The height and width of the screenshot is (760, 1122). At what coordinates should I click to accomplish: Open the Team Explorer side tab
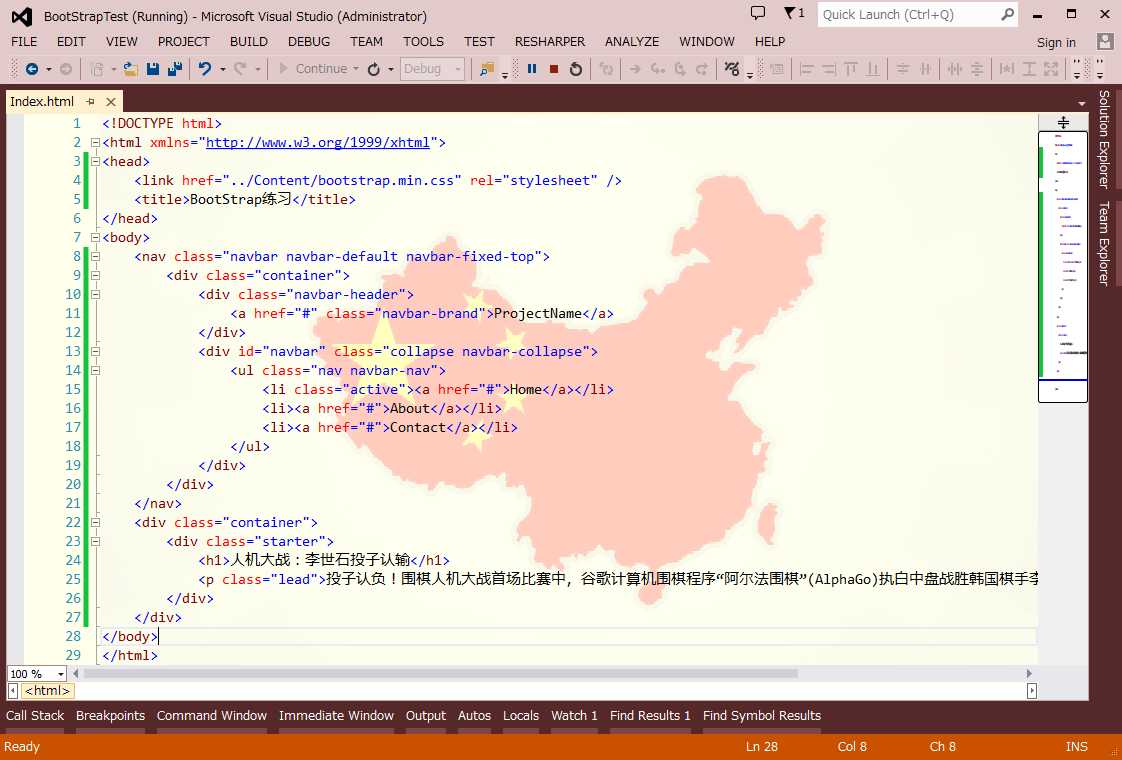pyautogui.click(x=1104, y=244)
